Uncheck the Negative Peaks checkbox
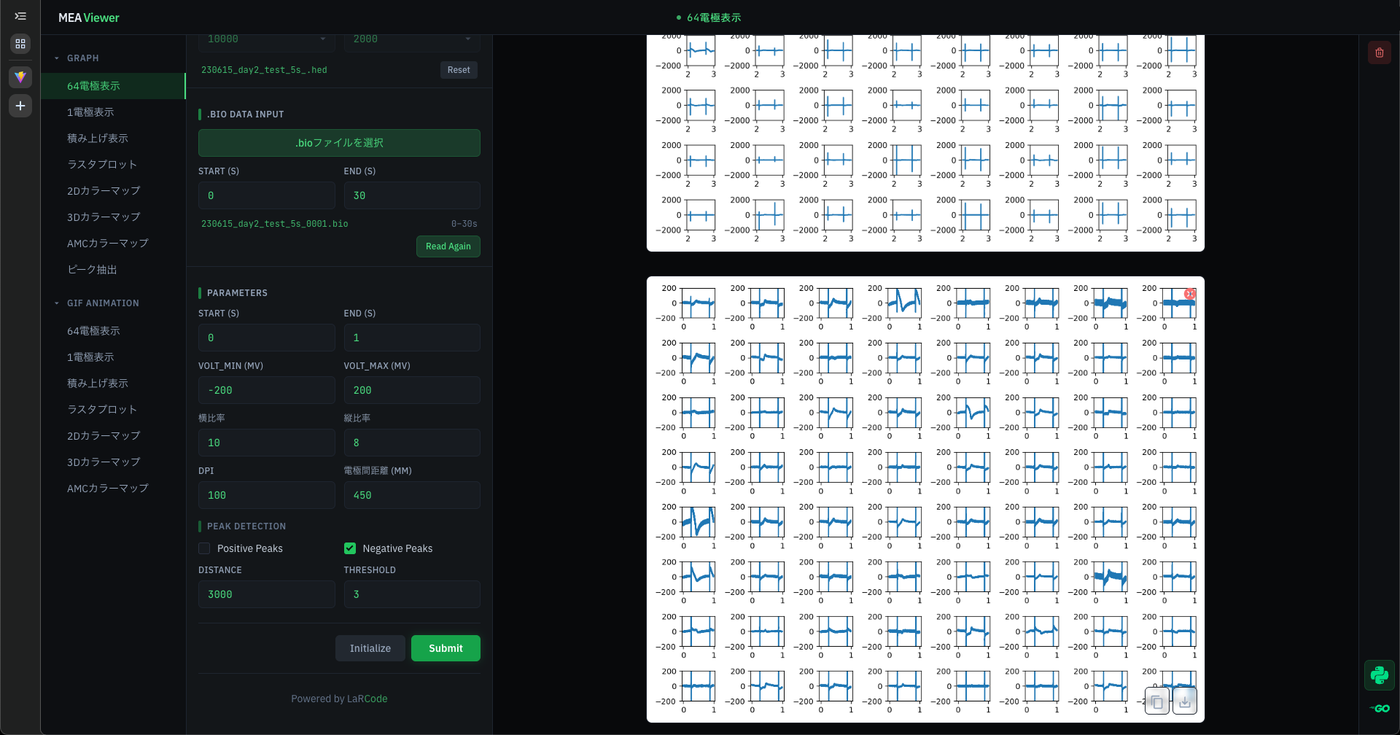This screenshot has width=1400, height=735. (x=350, y=548)
